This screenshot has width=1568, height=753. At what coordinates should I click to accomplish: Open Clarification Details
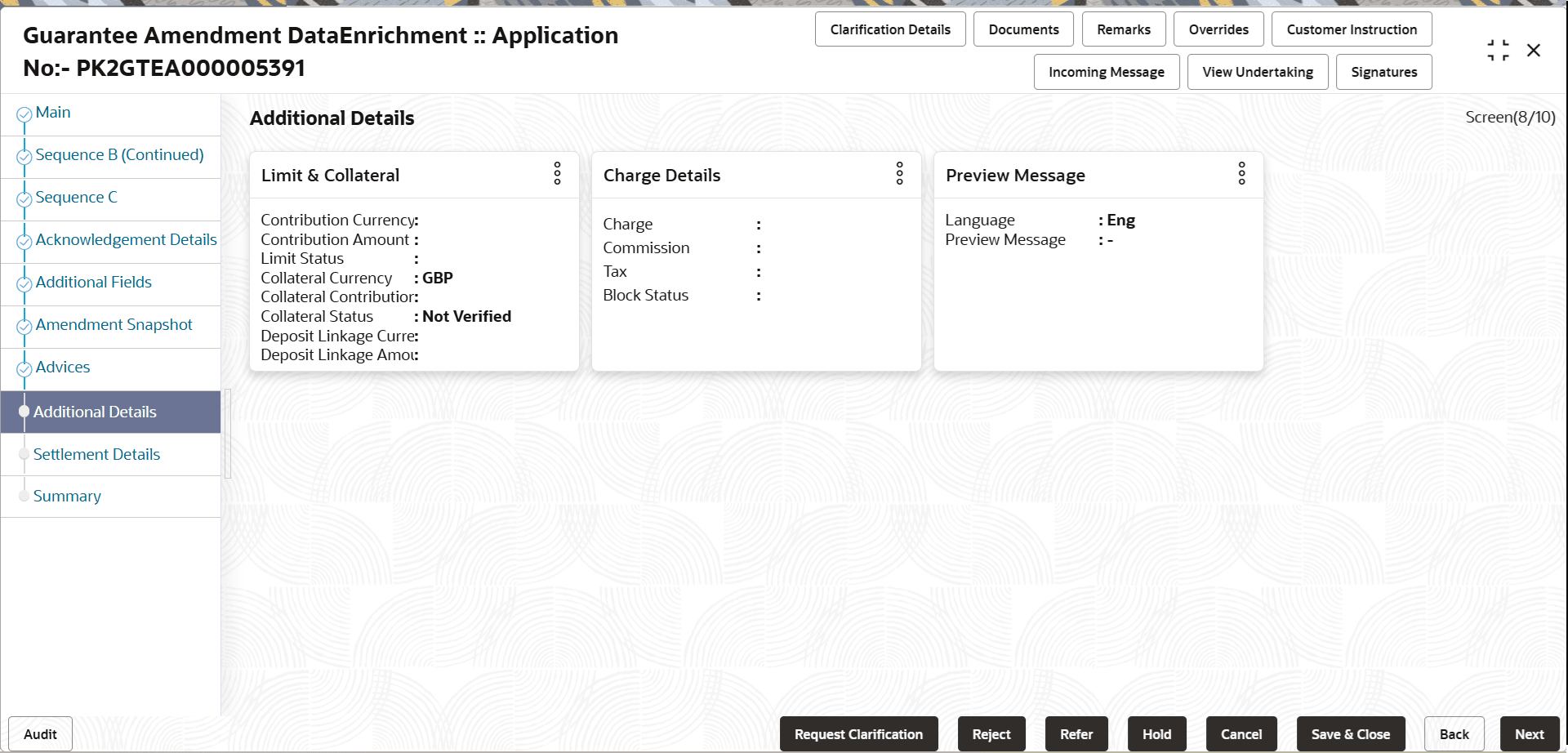(x=890, y=29)
